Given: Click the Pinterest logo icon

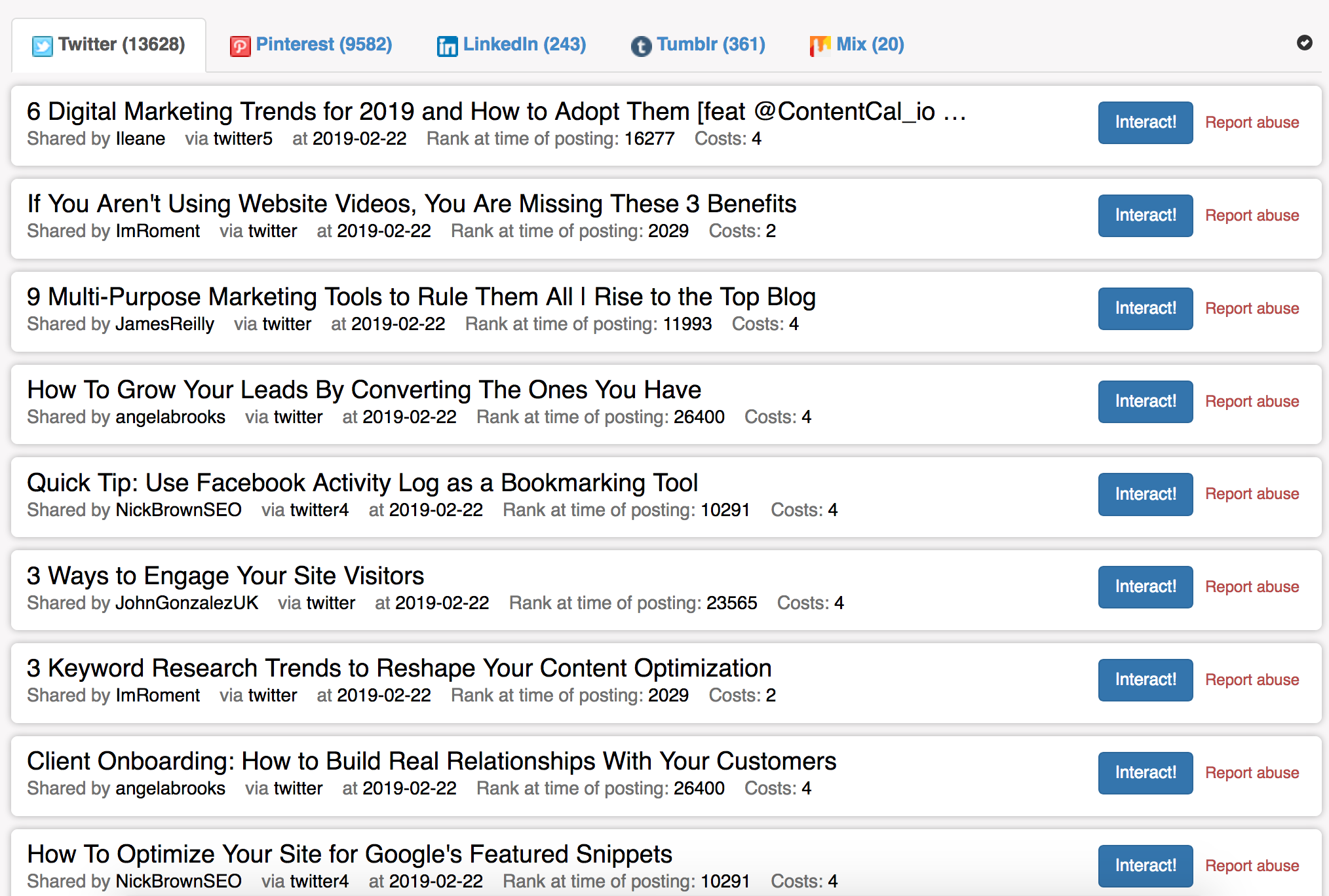Looking at the screenshot, I should 241,46.
